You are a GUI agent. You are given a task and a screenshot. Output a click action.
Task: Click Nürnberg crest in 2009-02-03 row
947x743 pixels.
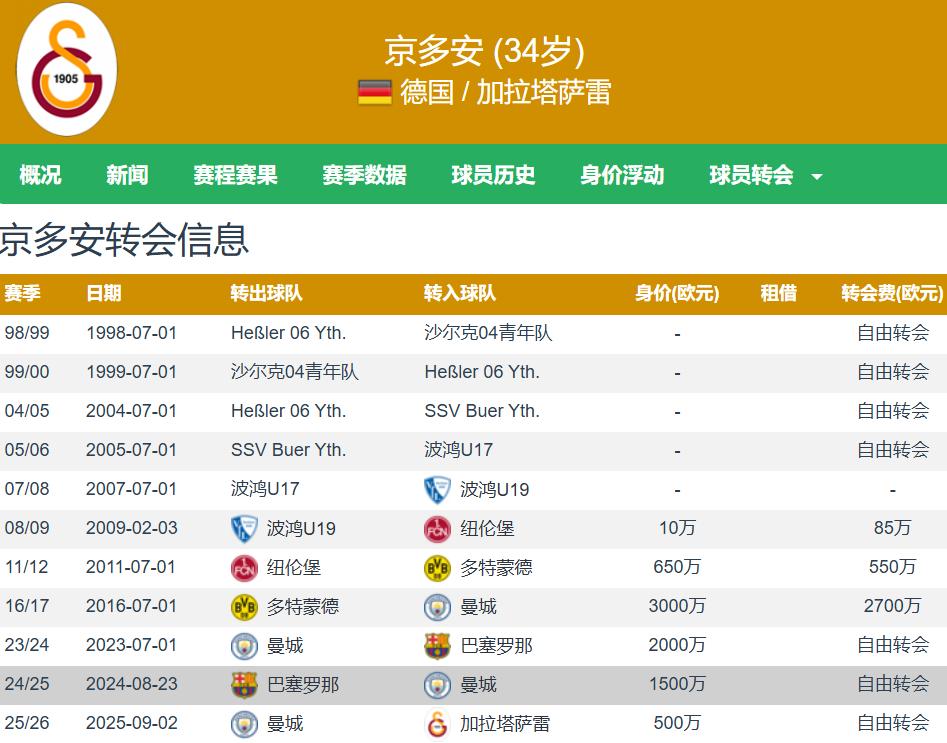(x=437, y=529)
